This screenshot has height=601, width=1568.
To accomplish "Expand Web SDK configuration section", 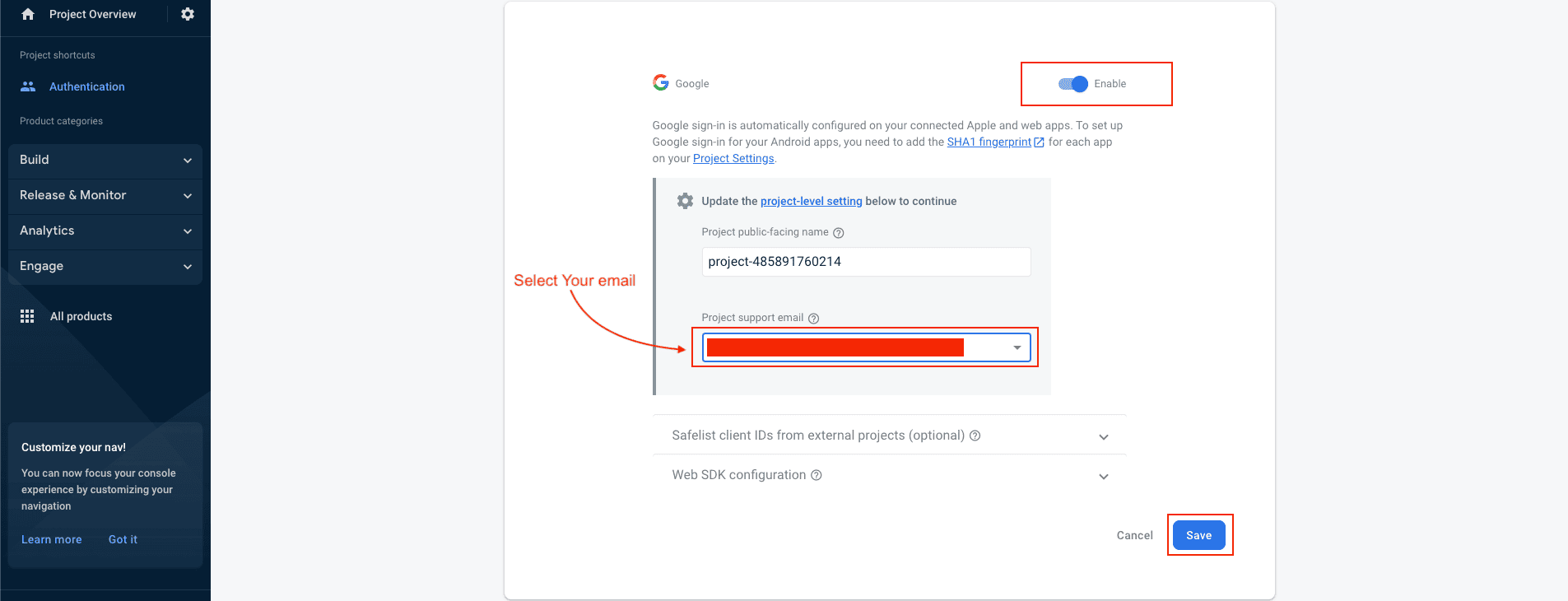I will (x=1104, y=476).
